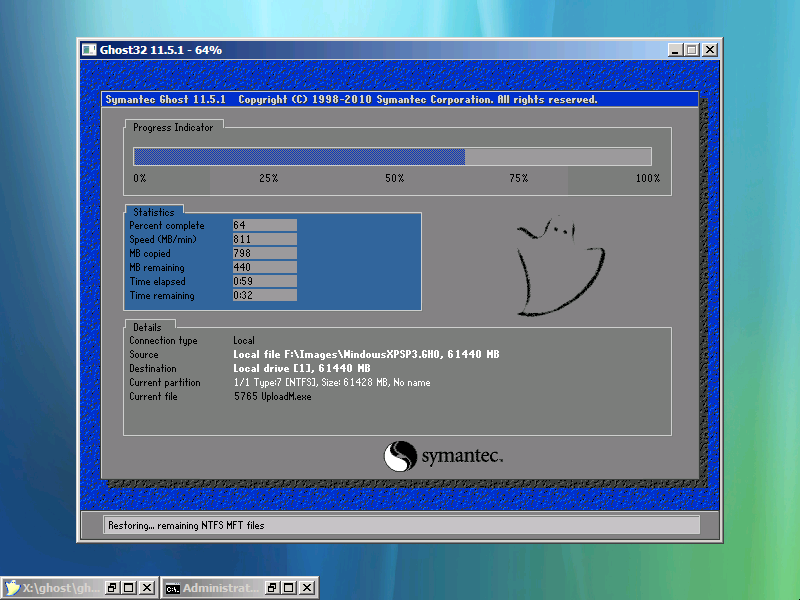Switch to Administrator command prompt taskbar button

pyautogui.click(x=240, y=588)
